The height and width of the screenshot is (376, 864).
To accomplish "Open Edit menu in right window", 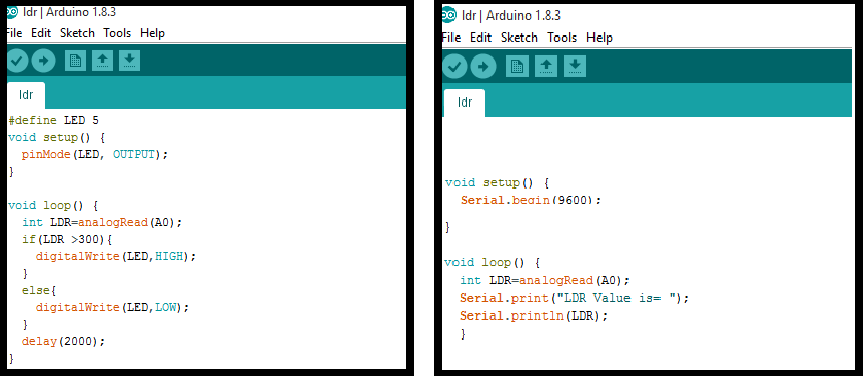I will tap(480, 37).
